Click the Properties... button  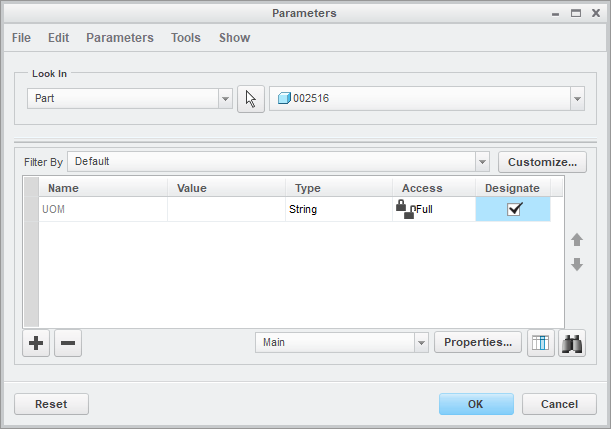(478, 342)
